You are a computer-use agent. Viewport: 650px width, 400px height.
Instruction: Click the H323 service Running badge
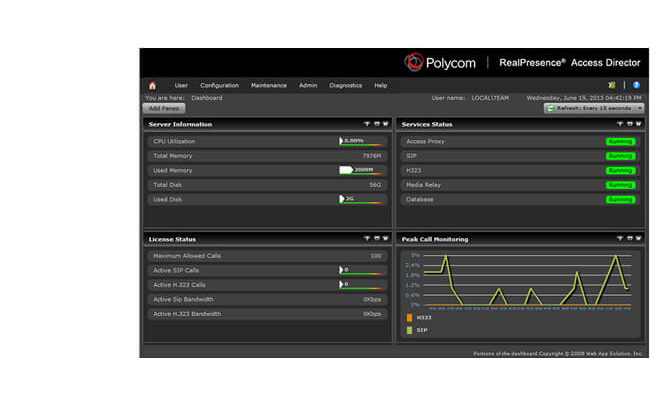pyautogui.click(x=621, y=171)
